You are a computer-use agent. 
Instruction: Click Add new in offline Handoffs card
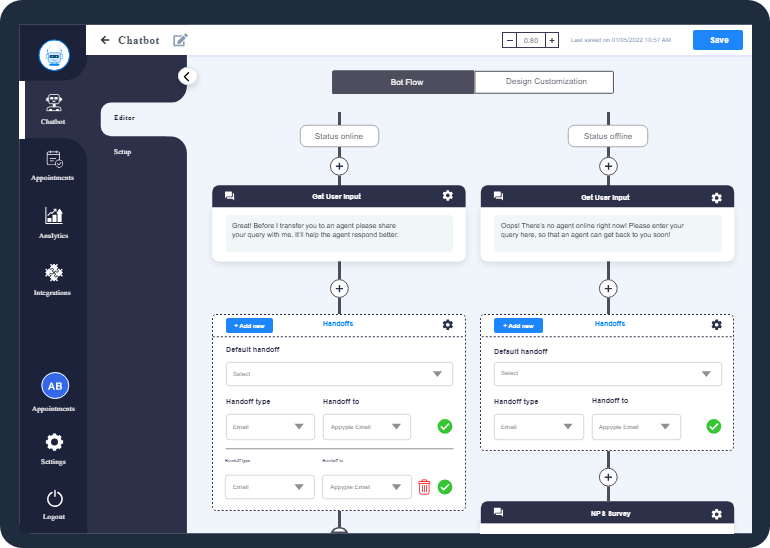point(519,326)
